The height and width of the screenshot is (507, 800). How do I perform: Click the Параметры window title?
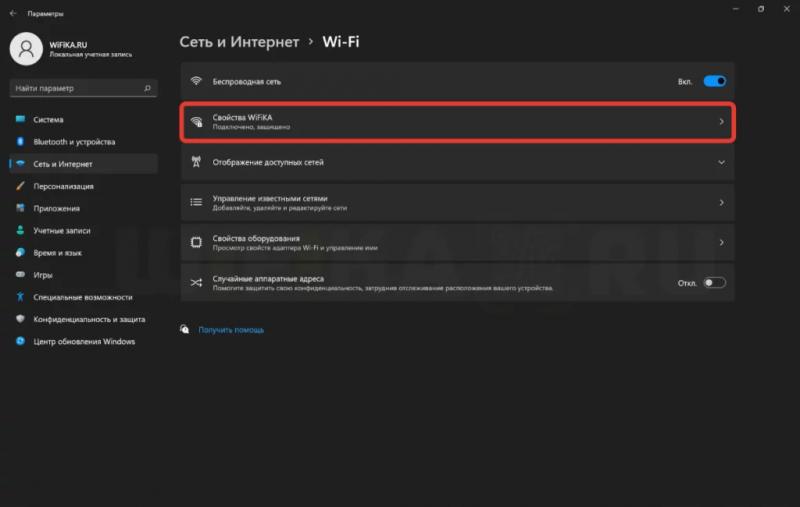(45, 14)
